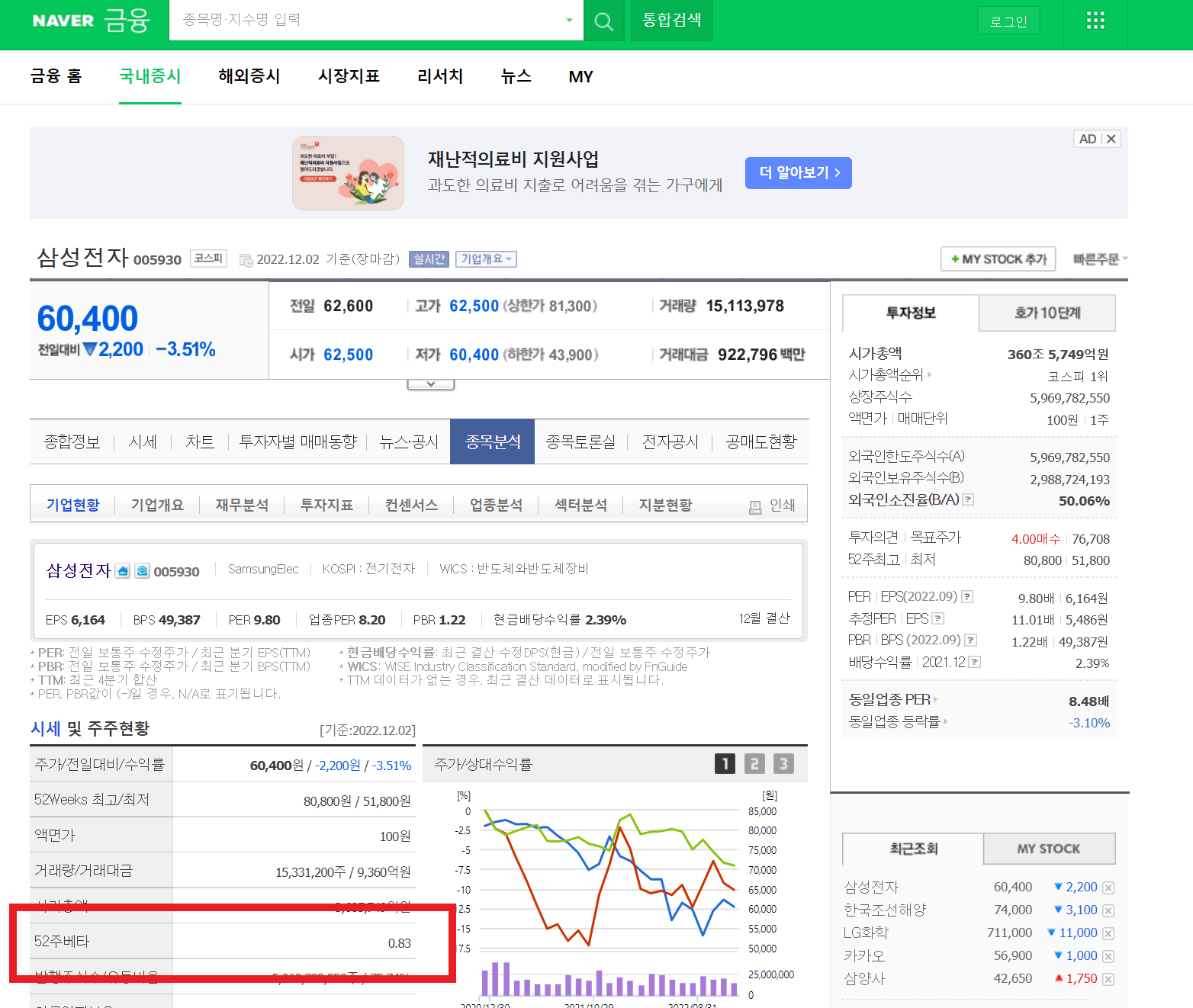This screenshot has height=1008, width=1193.
Task: Add to MY STOCK 추가
Action: pyautogui.click(x=998, y=259)
